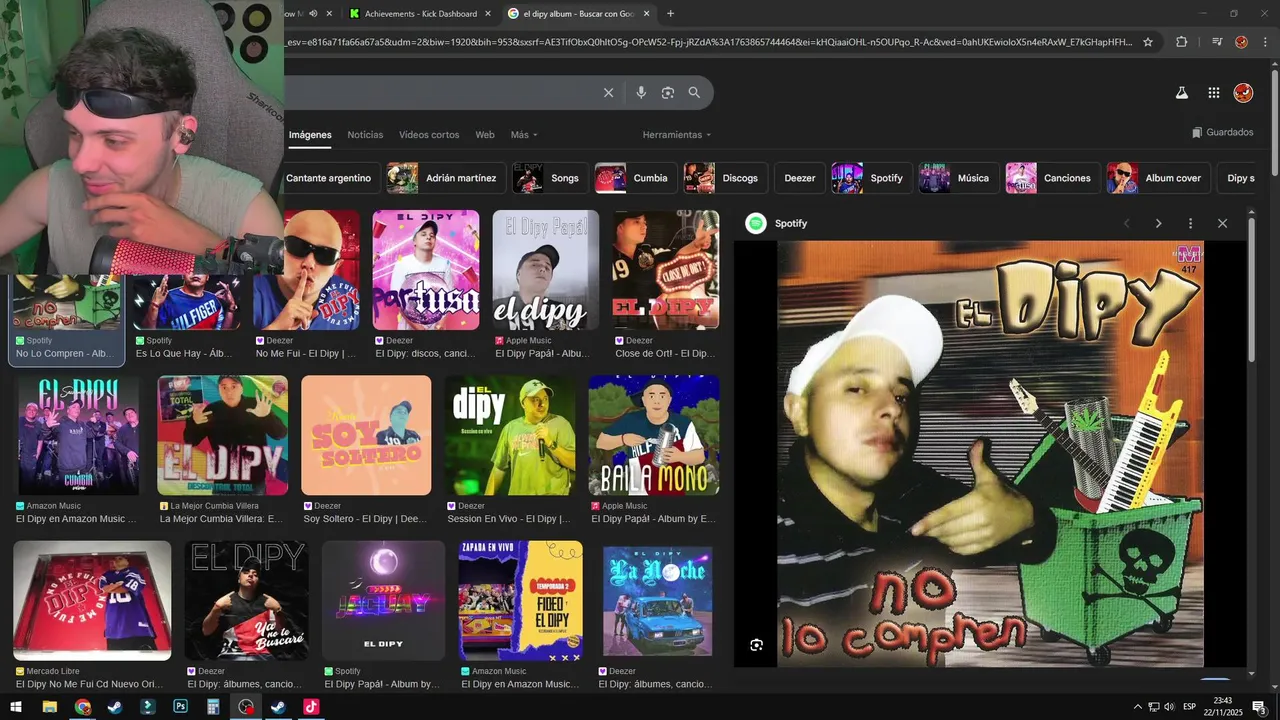Viewport: 1280px width, 720px height.
Task: Open Google Lens image search icon
Action: pos(668,93)
